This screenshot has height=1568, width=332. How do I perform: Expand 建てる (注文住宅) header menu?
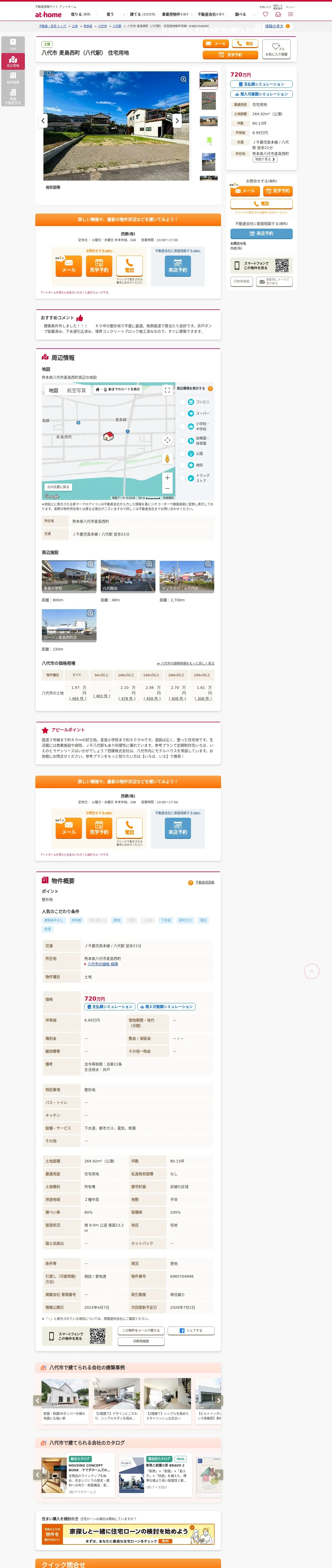tap(143, 14)
